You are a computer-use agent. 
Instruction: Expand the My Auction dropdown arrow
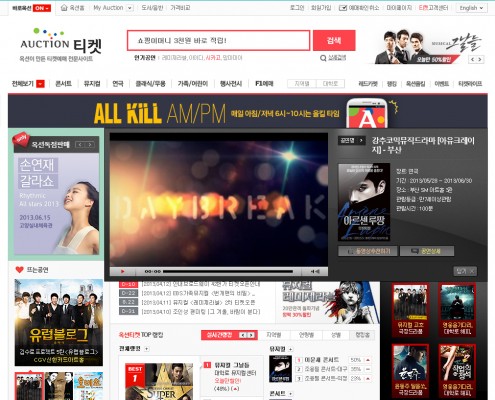click(x=130, y=8)
